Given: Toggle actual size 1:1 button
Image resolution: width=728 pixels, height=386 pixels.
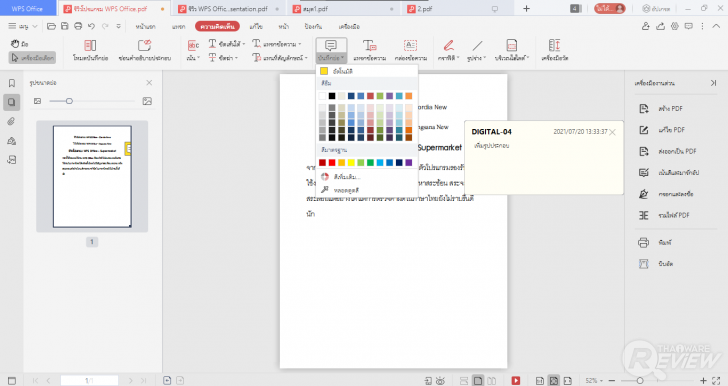Looking at the screenshot, I should (540, 380).
